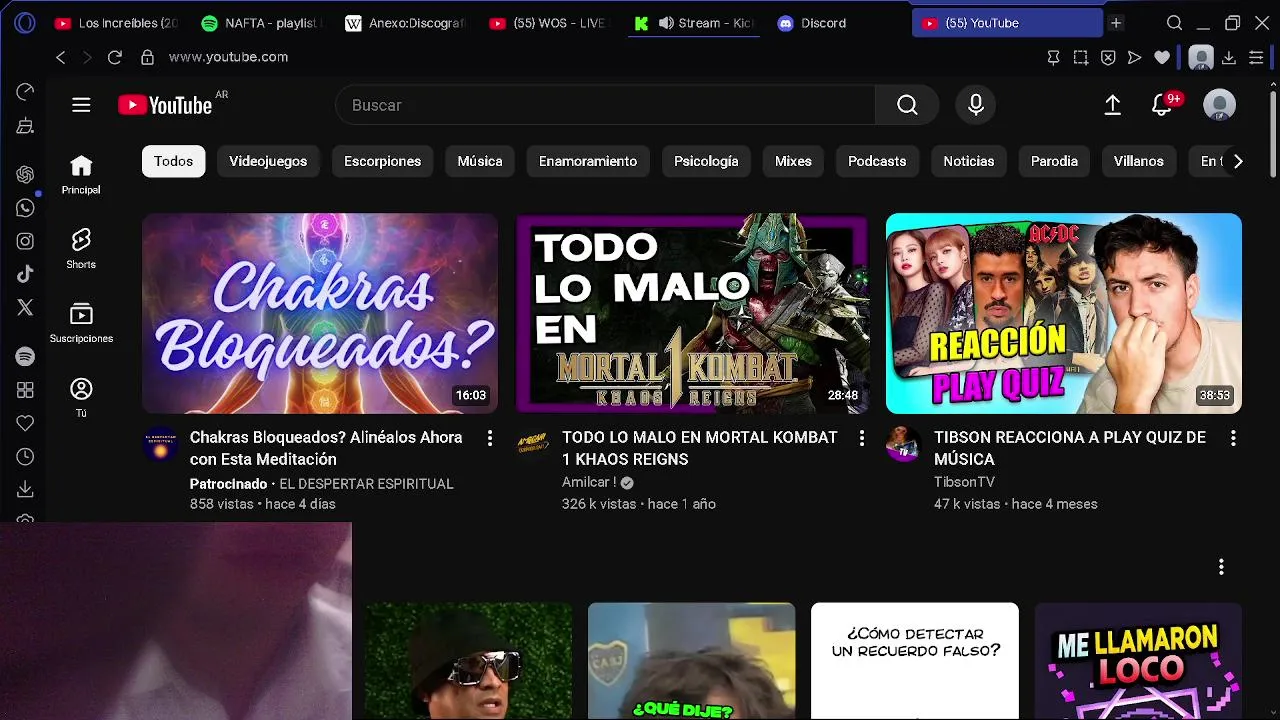
Task: Select the 'Podcasts' filter chip
Action: tap(877, 161)
